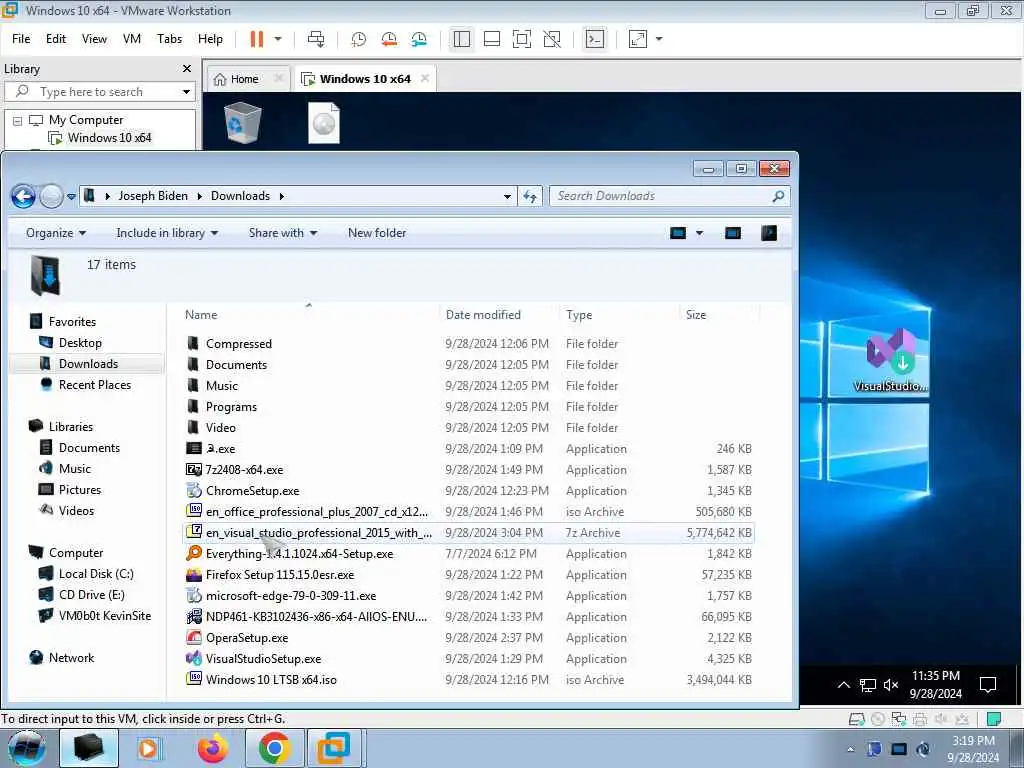Open the stretch display dropdown arrow
Viewport: 1024px width, 768px height.
point(659,39)
